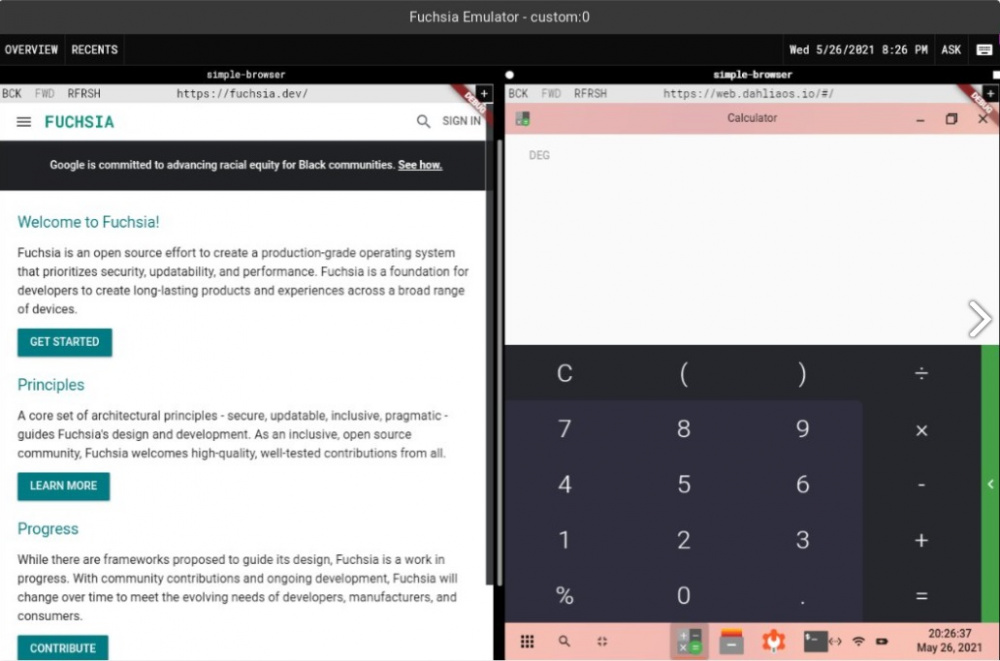Click FWD in the fuchsia.dev browser

[45, 93]
